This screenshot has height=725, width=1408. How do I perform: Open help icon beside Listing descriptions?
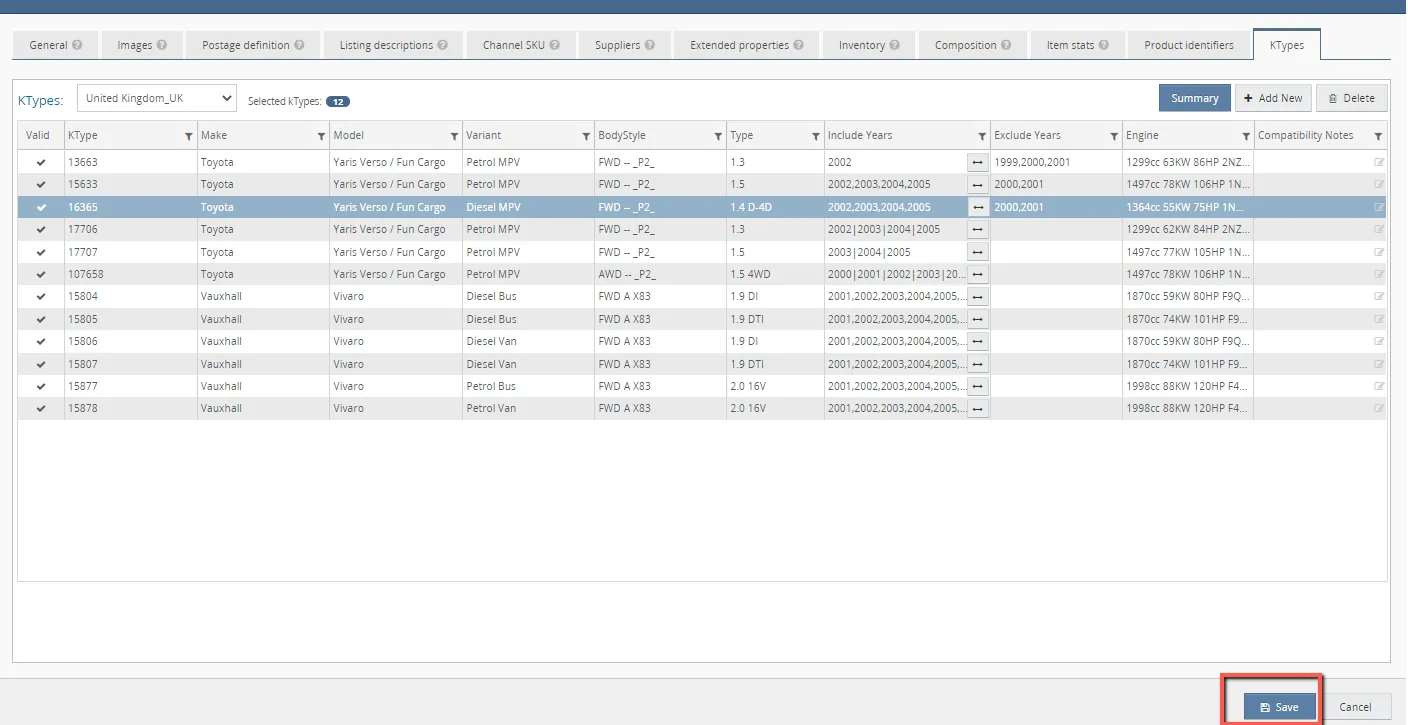pyautogui.click(x=443, y=45)
